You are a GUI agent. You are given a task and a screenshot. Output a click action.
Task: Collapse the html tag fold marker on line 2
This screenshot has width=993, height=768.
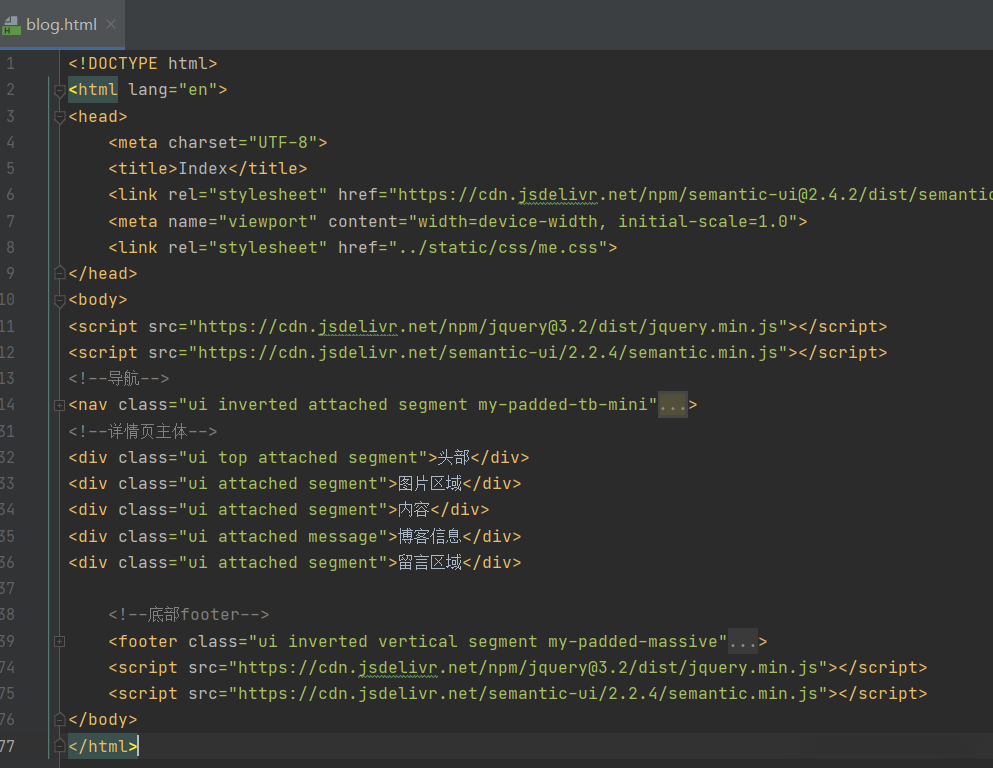[60, 90]
